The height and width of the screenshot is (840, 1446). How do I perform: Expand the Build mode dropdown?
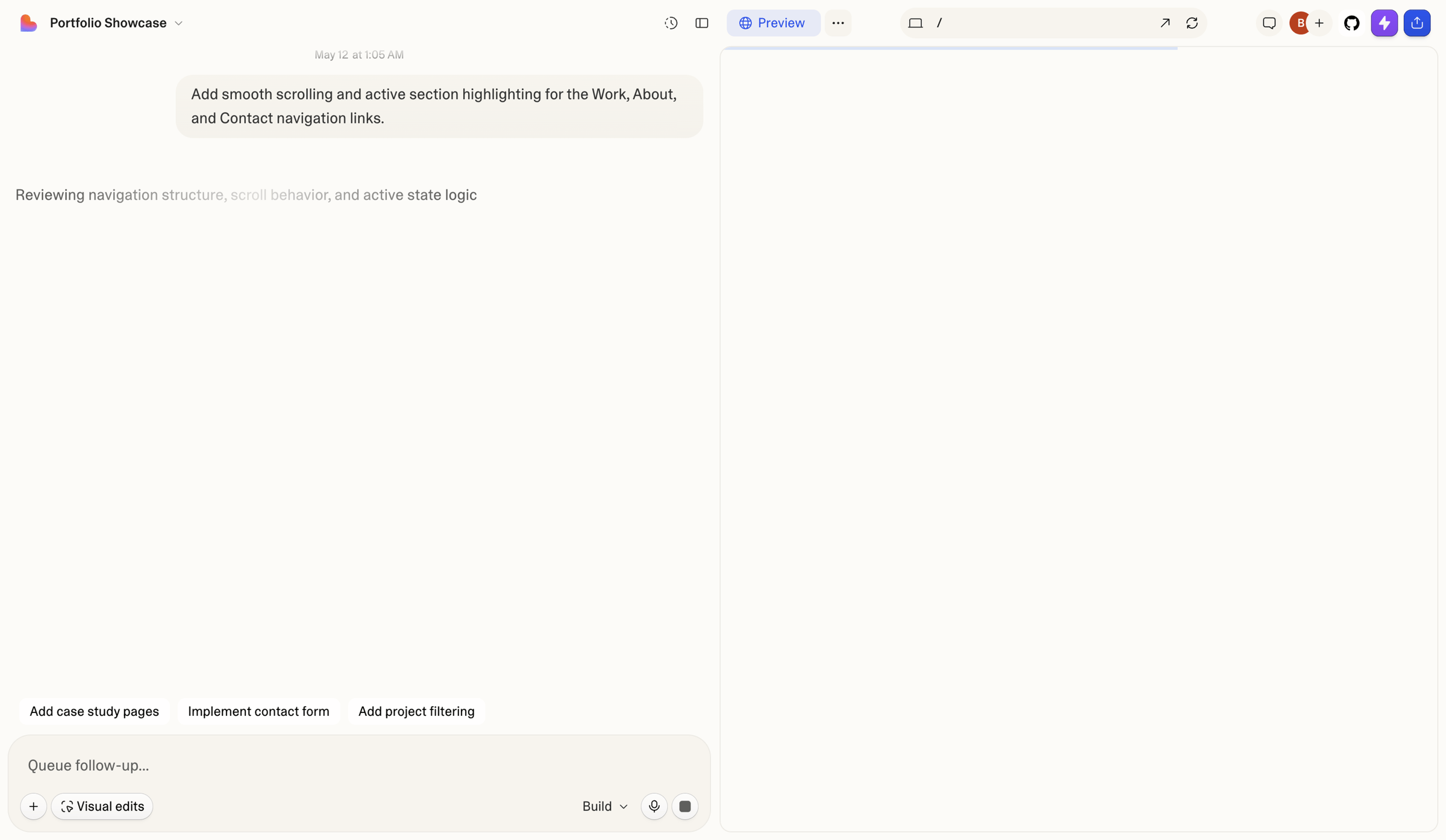(x=605, y=806)
